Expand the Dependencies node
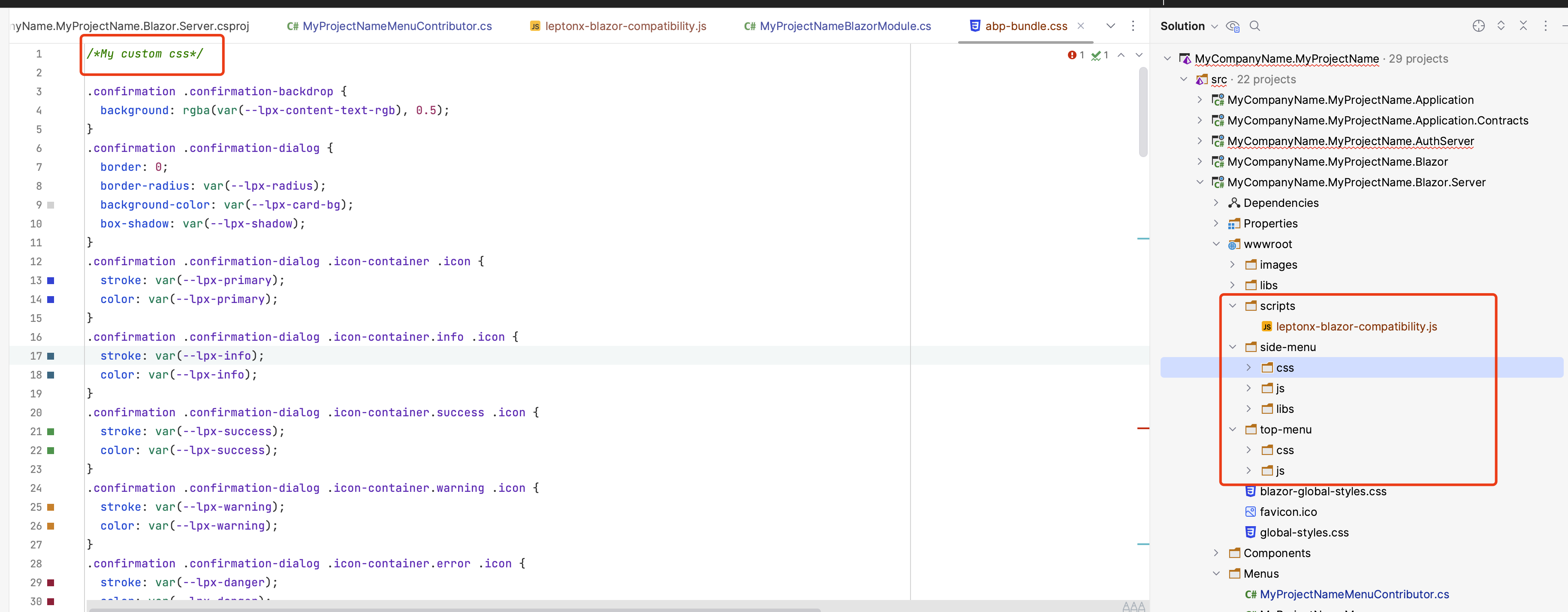The image size is (1568, 612). point(1216,203)
